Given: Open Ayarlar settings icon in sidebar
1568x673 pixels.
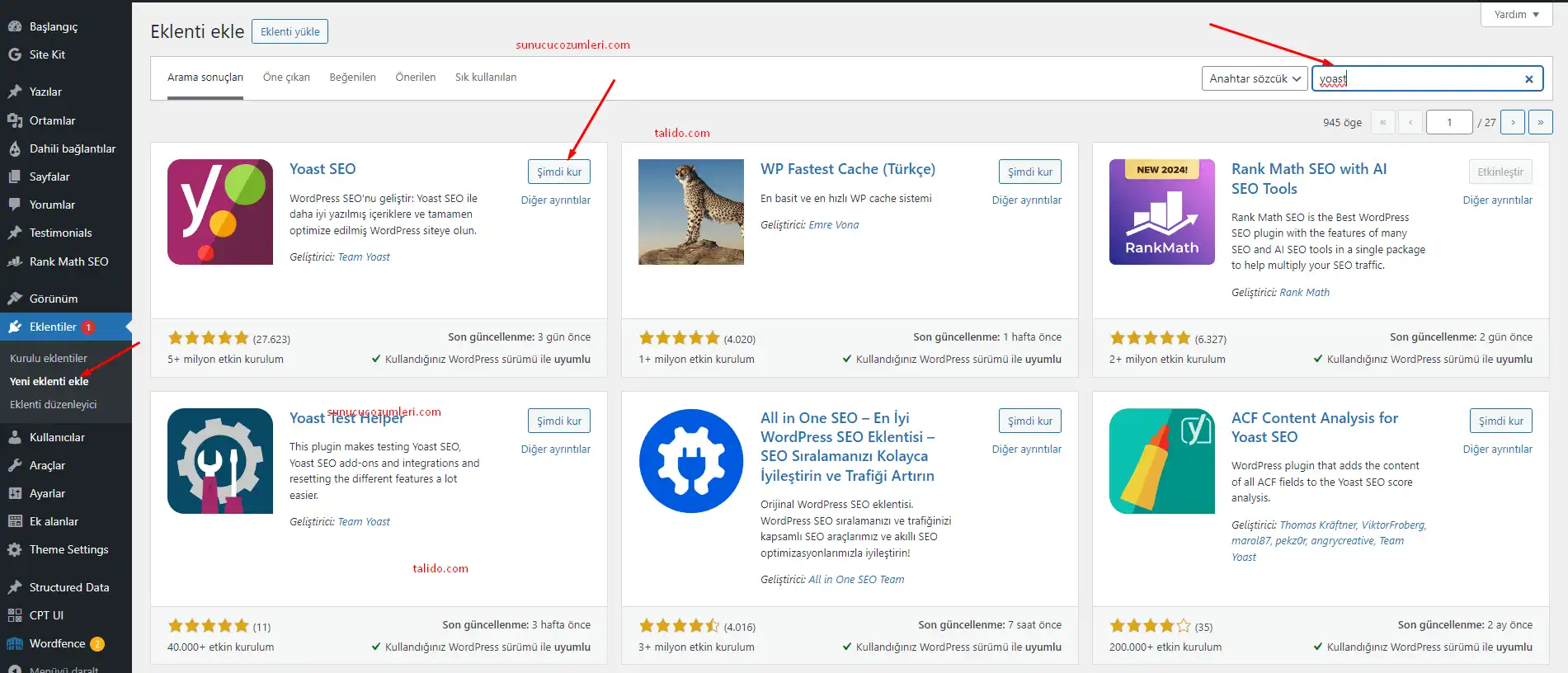Looking at the screenshot, I should tap(15, 493).
